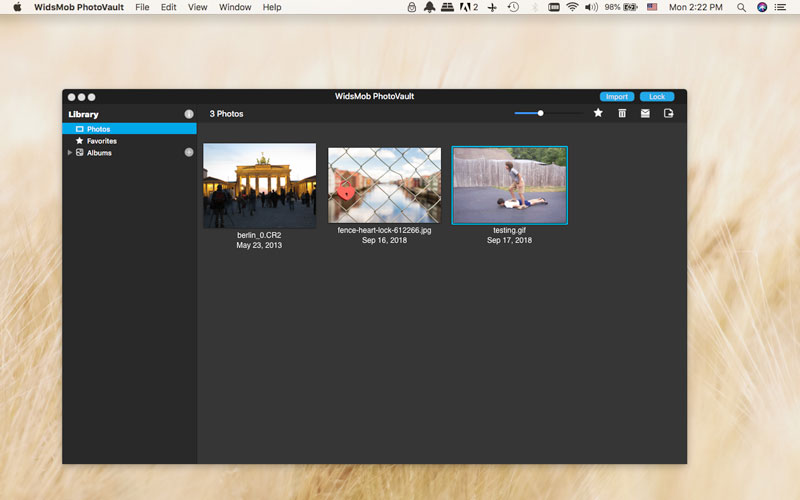Click the notification bell menu bar icon
Image resolution: width=800 pixels, height=500 pixels.
coord(430,7)
